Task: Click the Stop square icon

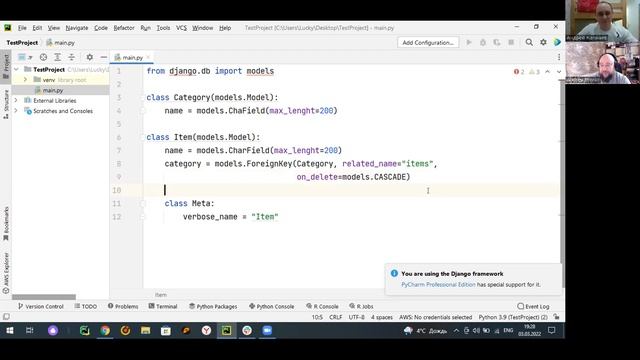Action: pos(511,42)
